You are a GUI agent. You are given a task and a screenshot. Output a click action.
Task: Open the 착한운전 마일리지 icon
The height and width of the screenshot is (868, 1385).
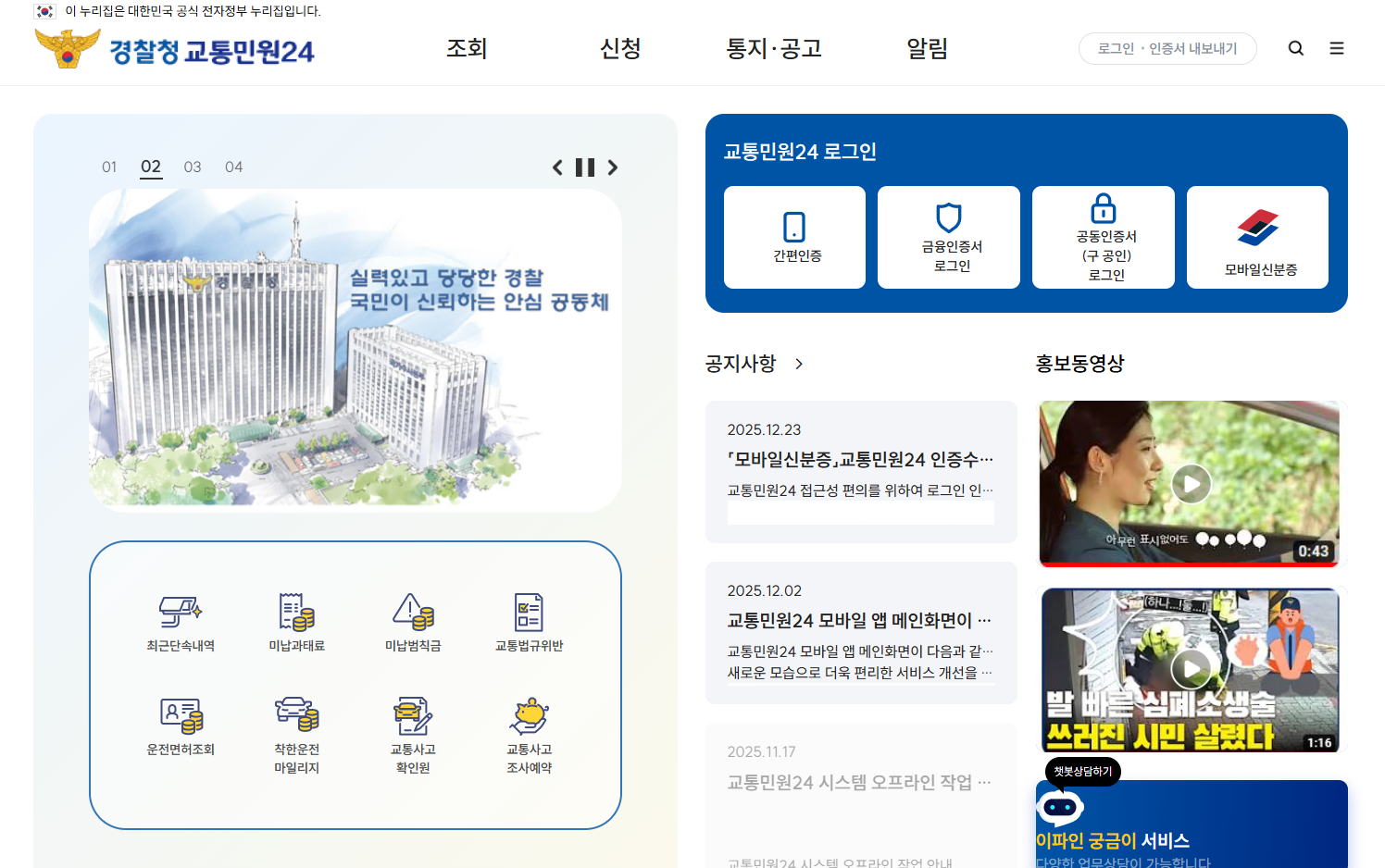click(296, 736)
